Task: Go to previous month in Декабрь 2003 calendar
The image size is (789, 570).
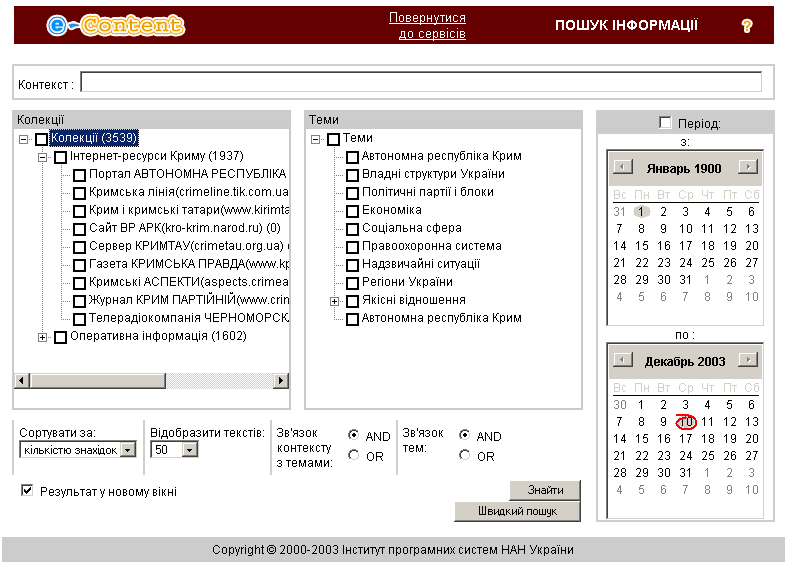Action: click(x=622, y=360)
